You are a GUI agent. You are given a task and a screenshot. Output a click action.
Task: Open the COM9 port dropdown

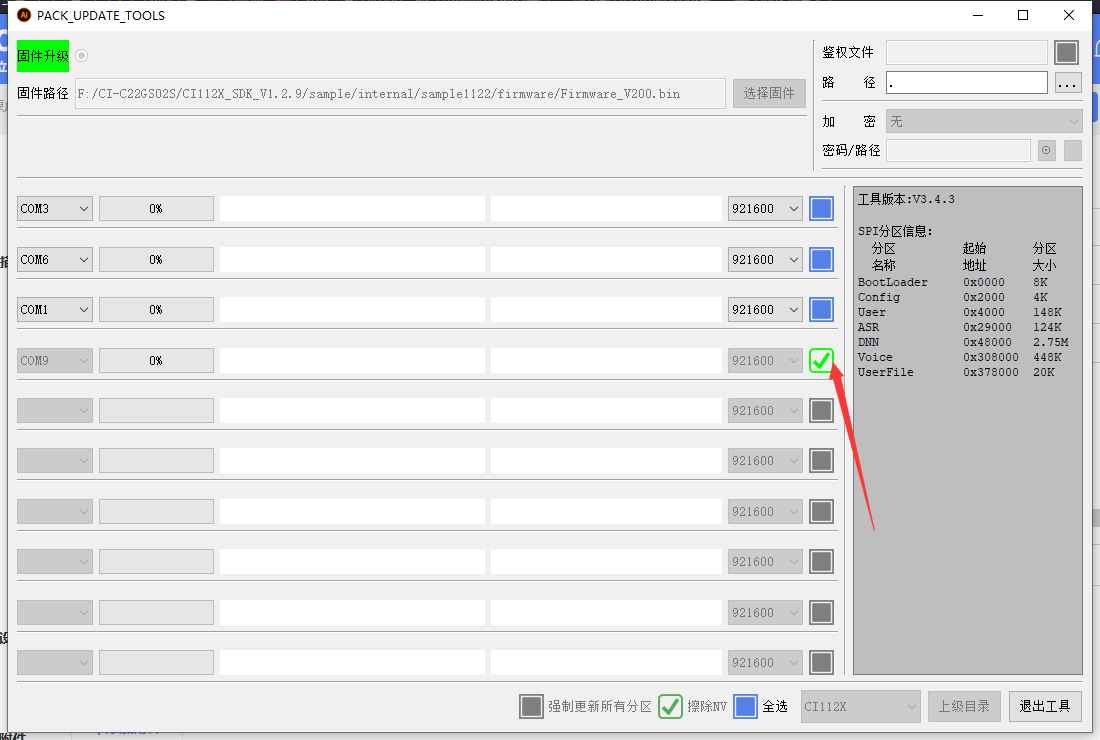(x=55, y=361)
